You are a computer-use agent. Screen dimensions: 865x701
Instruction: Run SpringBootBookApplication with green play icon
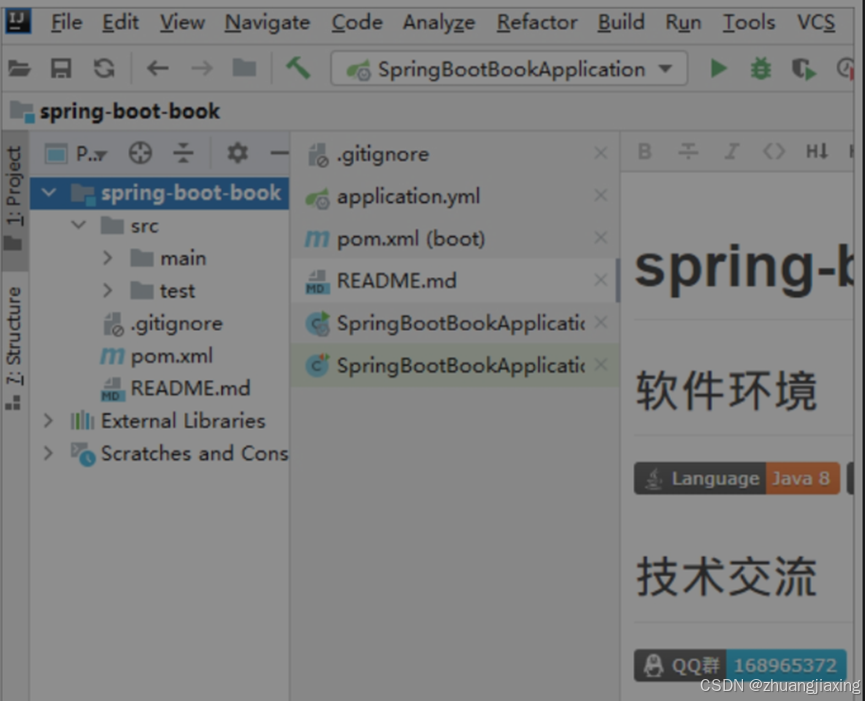pyautogui.click(x=718, y=68)
